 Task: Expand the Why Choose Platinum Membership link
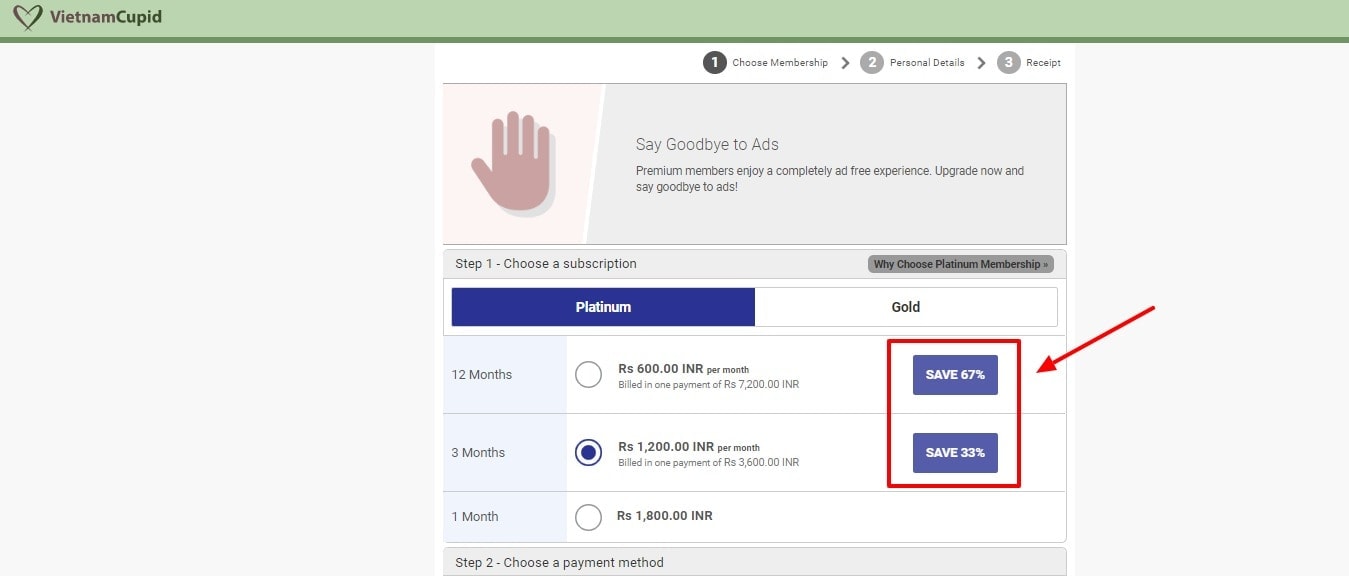pos(958,263)
